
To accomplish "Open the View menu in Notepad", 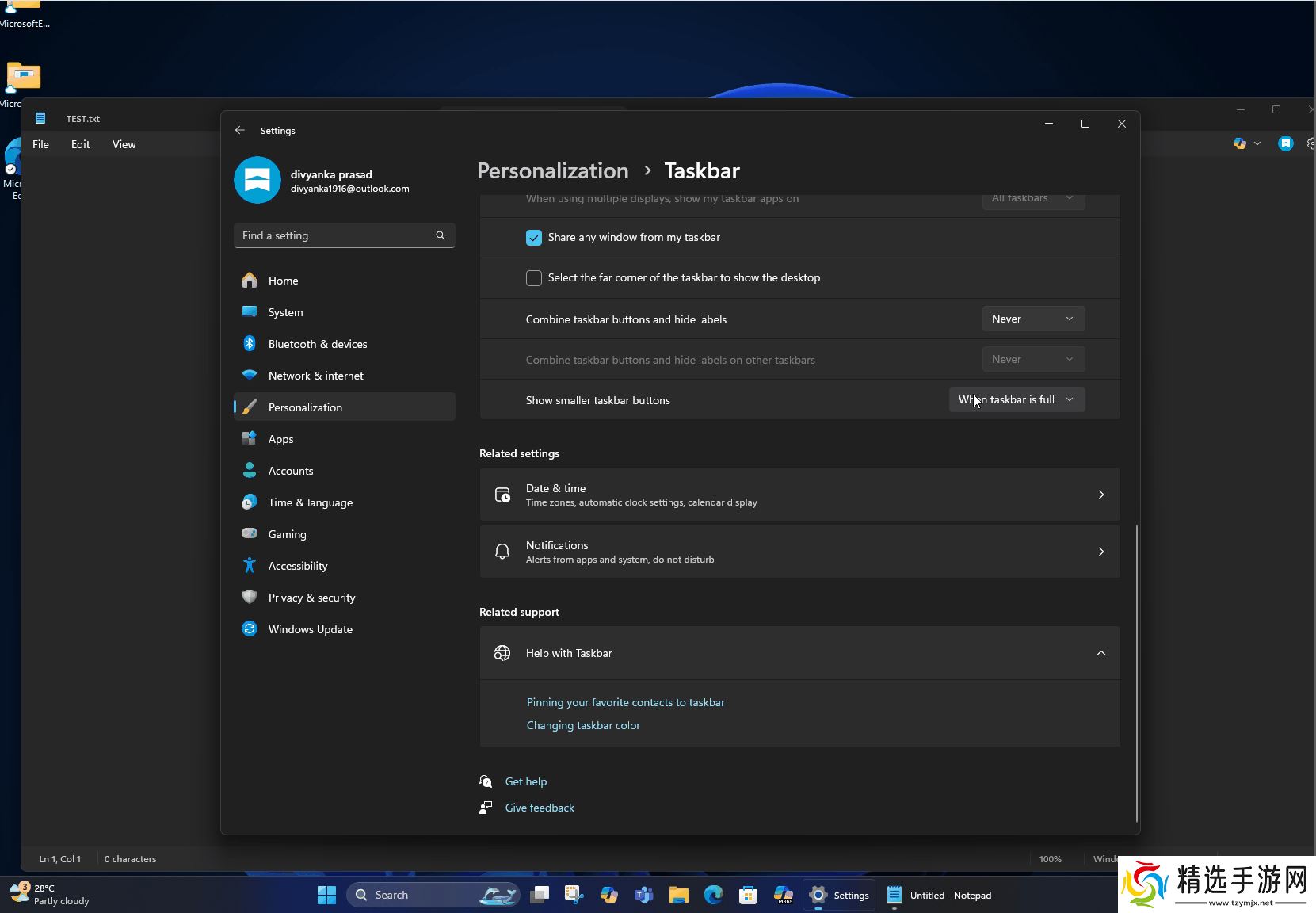I will click(x=124, y=144).
